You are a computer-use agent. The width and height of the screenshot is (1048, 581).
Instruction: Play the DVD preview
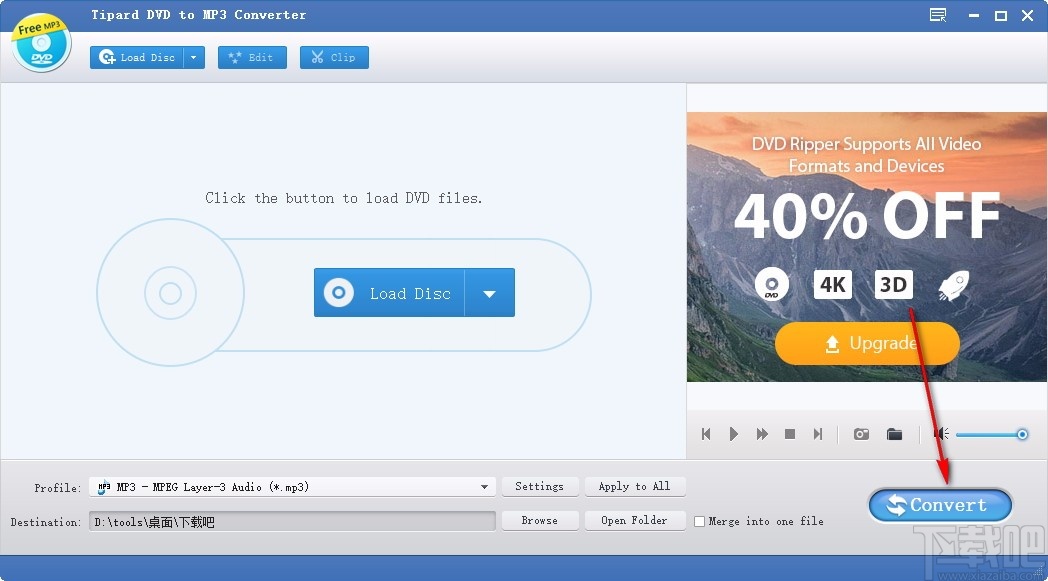pyautogui.click(x=733, y=434)
